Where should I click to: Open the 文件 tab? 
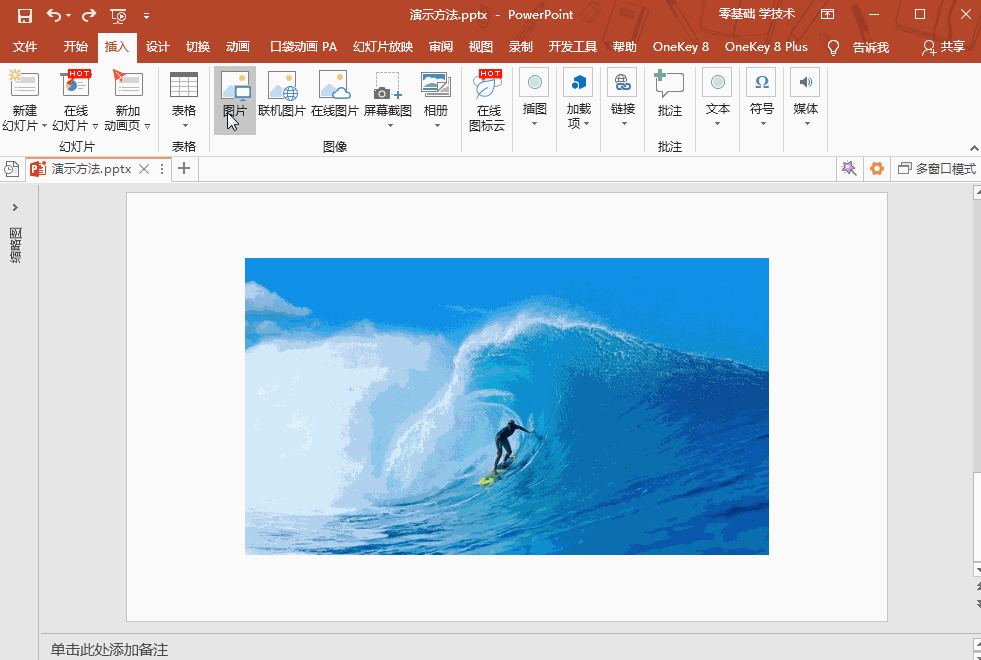[x=25, y=47]
